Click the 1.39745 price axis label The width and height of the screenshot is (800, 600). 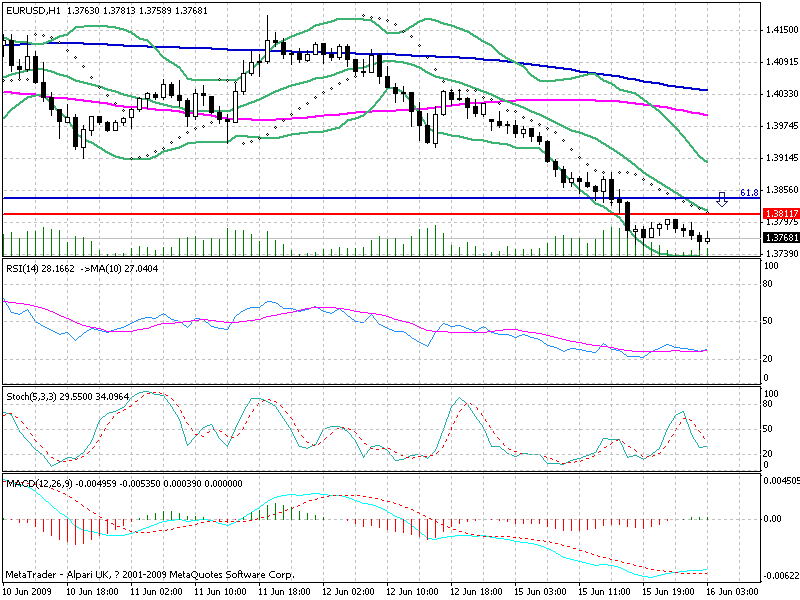(782, 126)
